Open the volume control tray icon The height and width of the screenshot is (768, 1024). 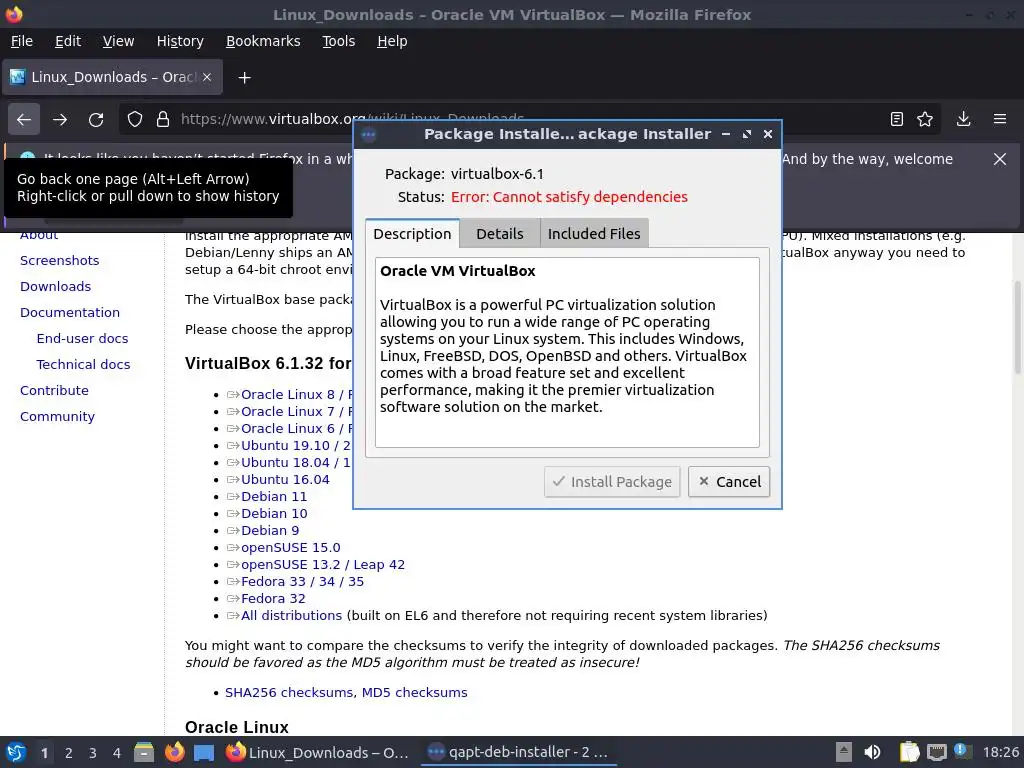(x=872, y=752)
